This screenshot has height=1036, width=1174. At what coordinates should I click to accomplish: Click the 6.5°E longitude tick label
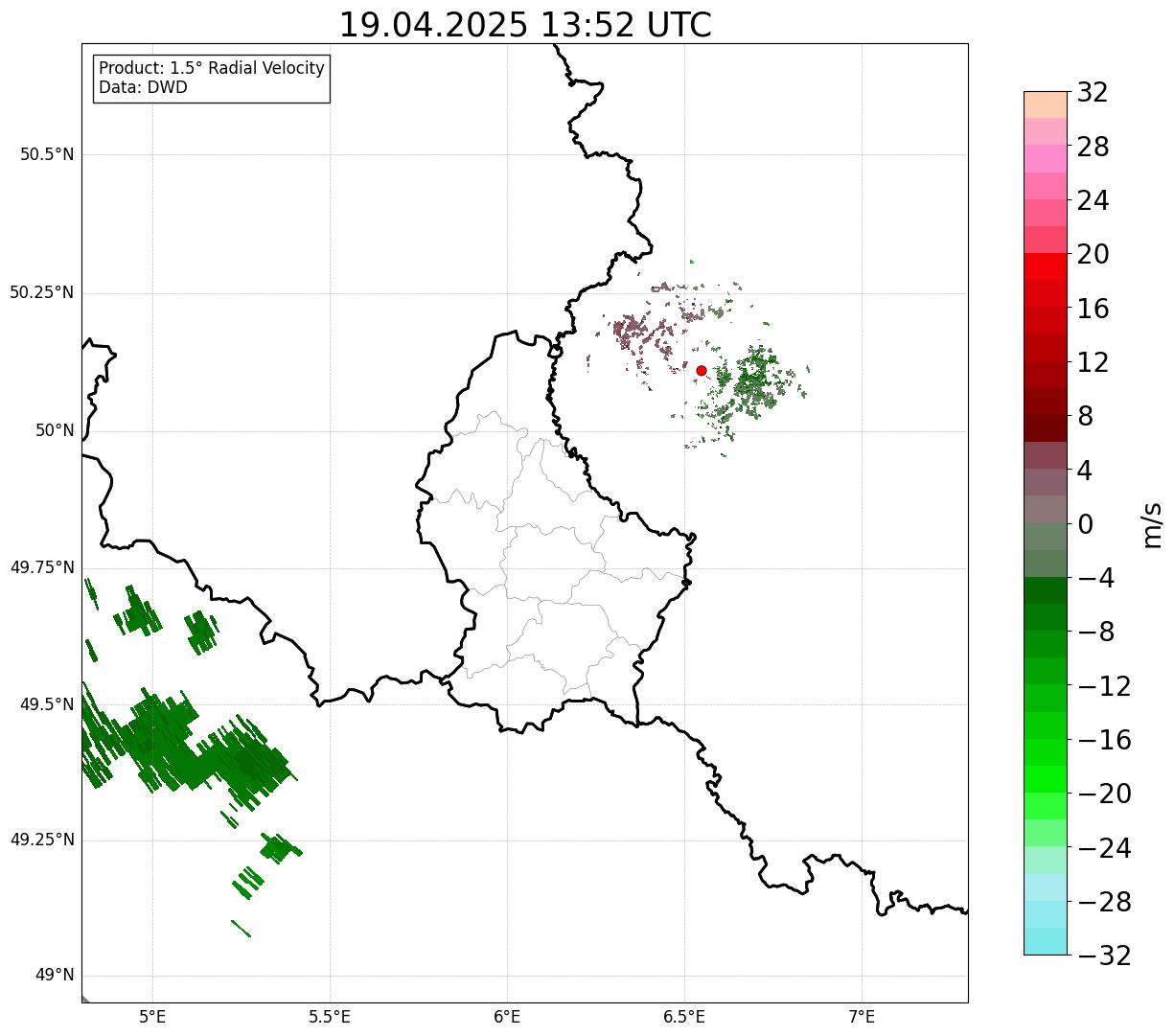(684, 1016)
